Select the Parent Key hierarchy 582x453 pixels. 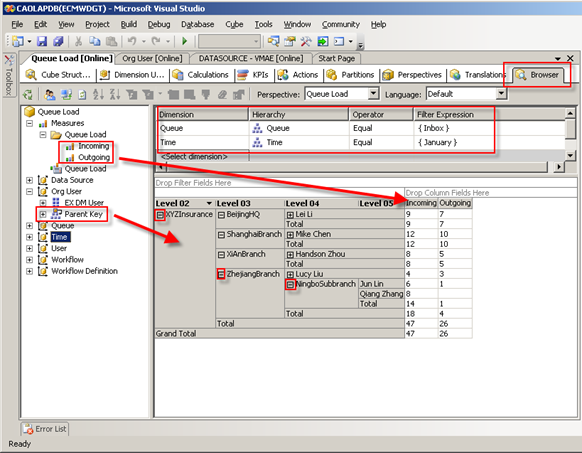(x=83, y=214)
